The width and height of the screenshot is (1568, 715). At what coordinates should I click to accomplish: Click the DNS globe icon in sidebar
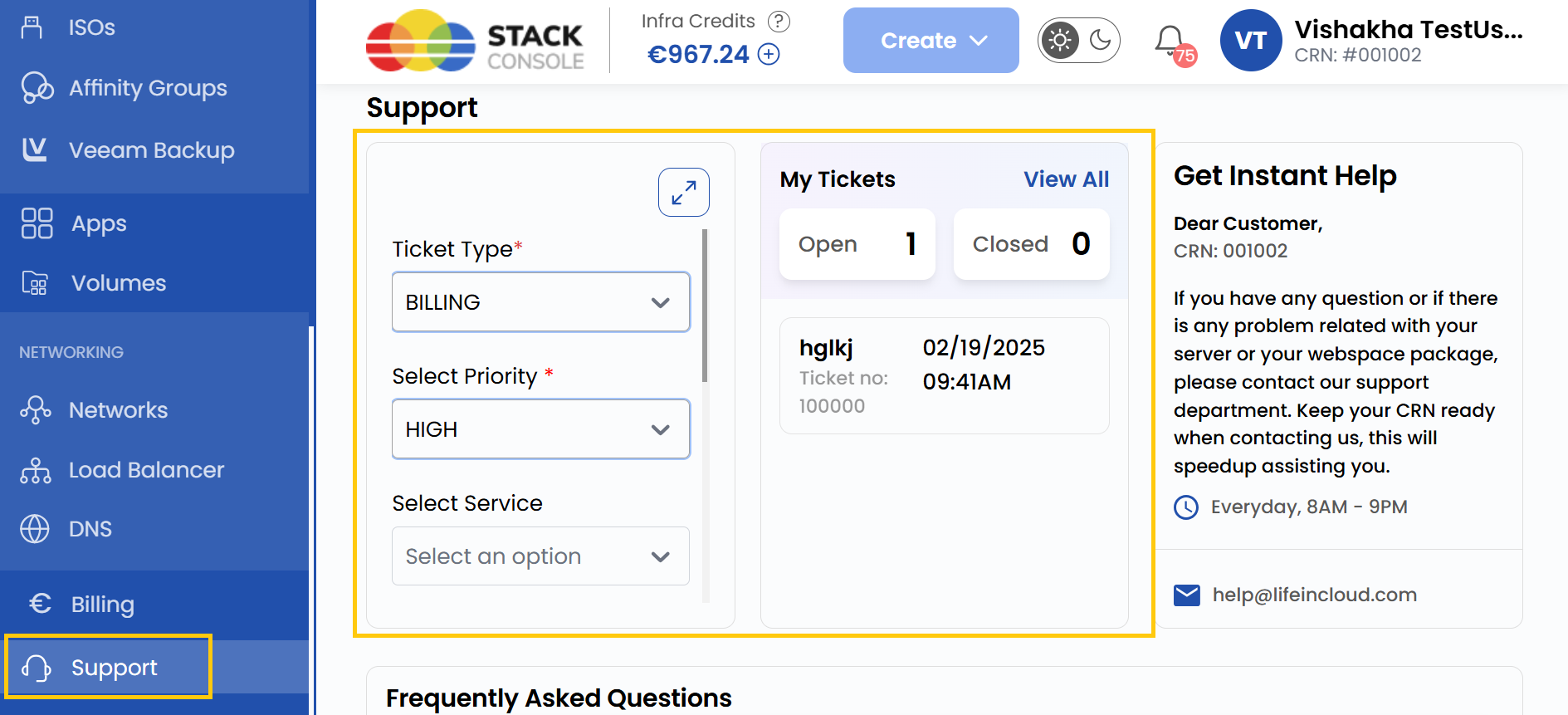[35, 529]
